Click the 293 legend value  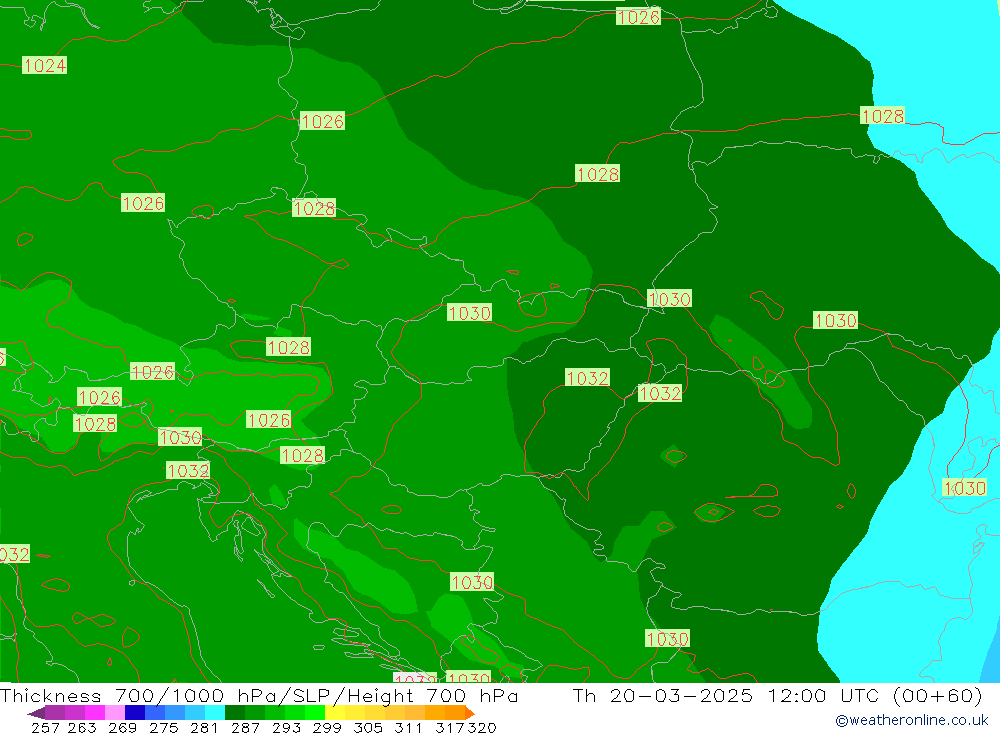point(286,727)
